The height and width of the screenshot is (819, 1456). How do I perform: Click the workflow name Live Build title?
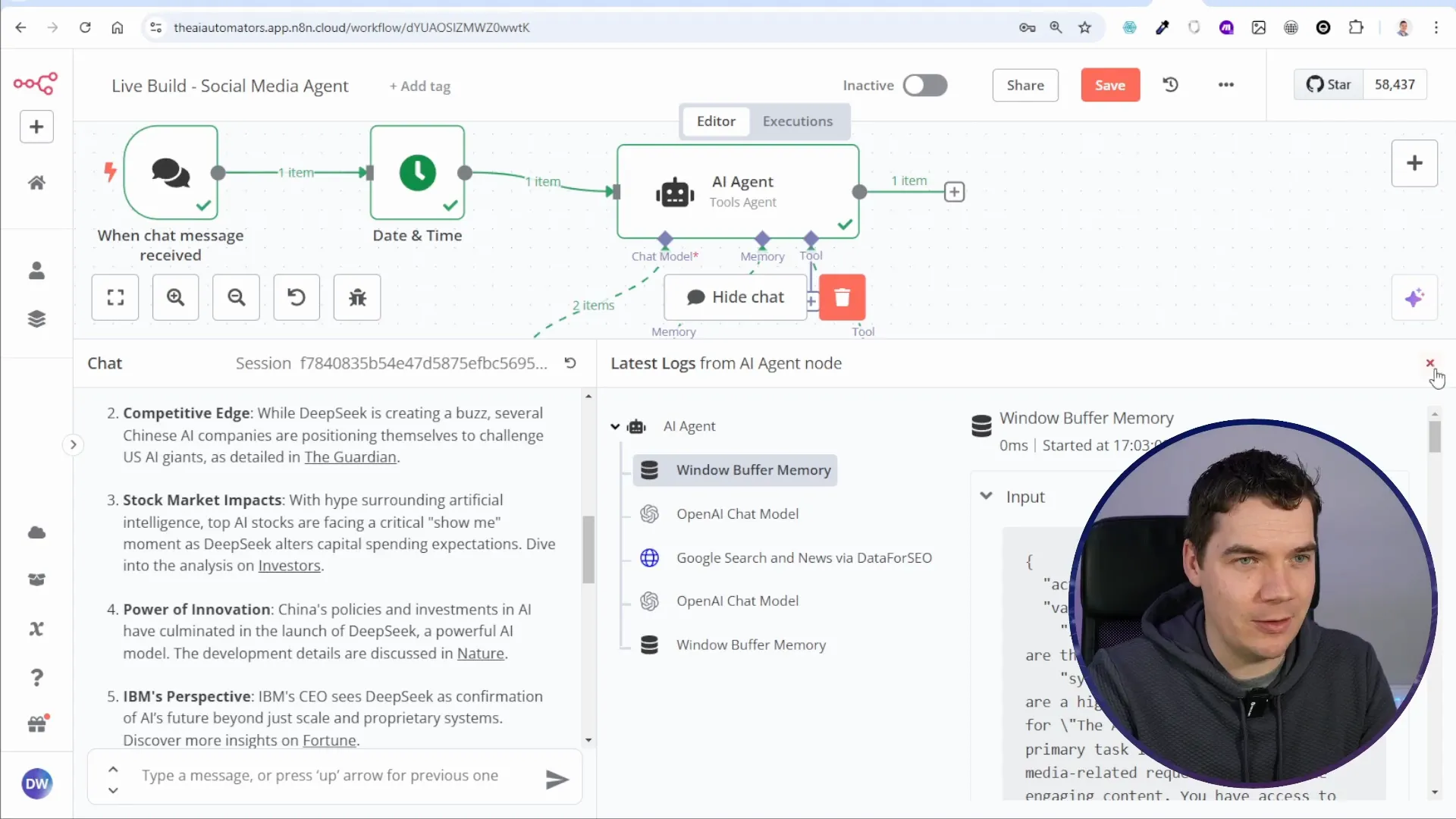coord(230,86)
